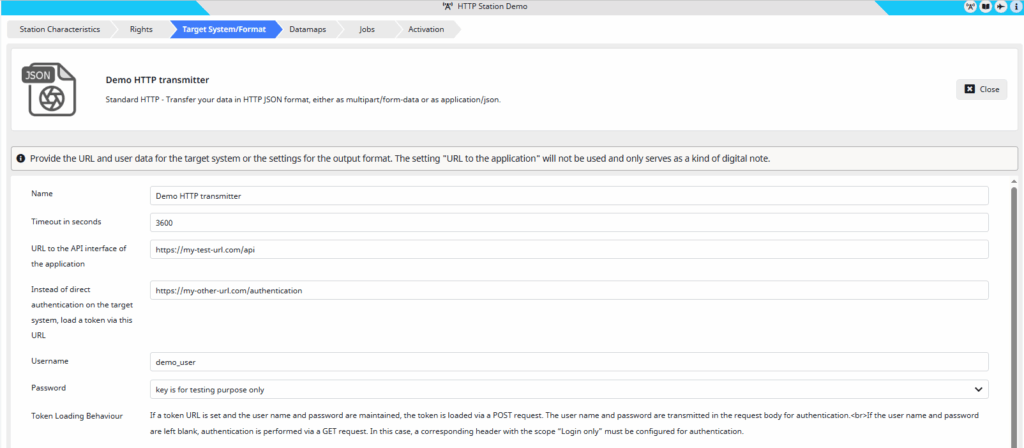Go to the Activation step
This screenshot has width=1024, height=448.
(426, 29)
